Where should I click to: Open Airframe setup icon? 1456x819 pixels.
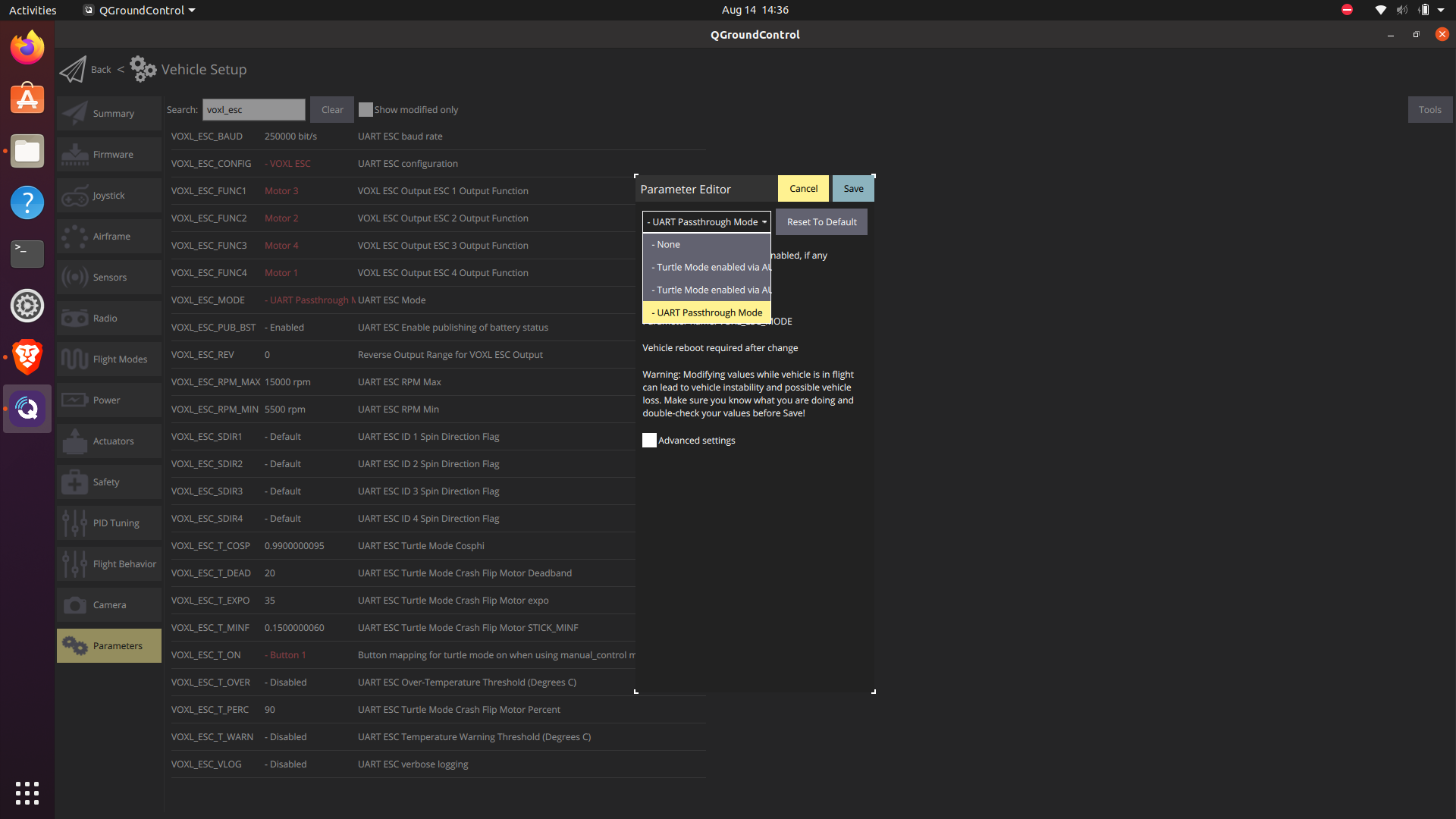click(74, 236)
